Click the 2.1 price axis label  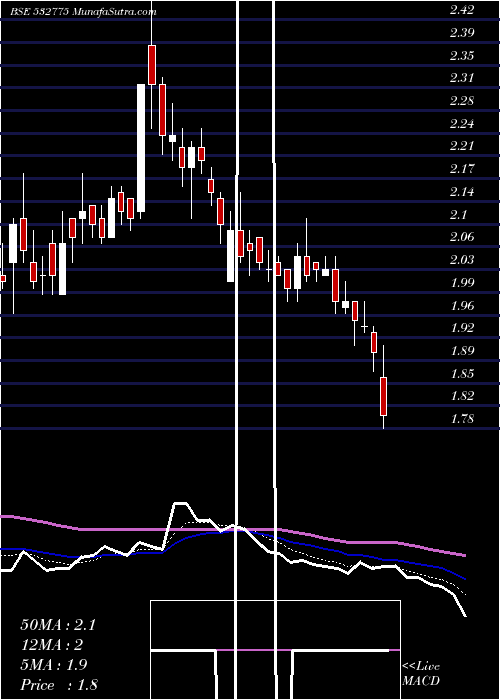[x=458, y=215]
